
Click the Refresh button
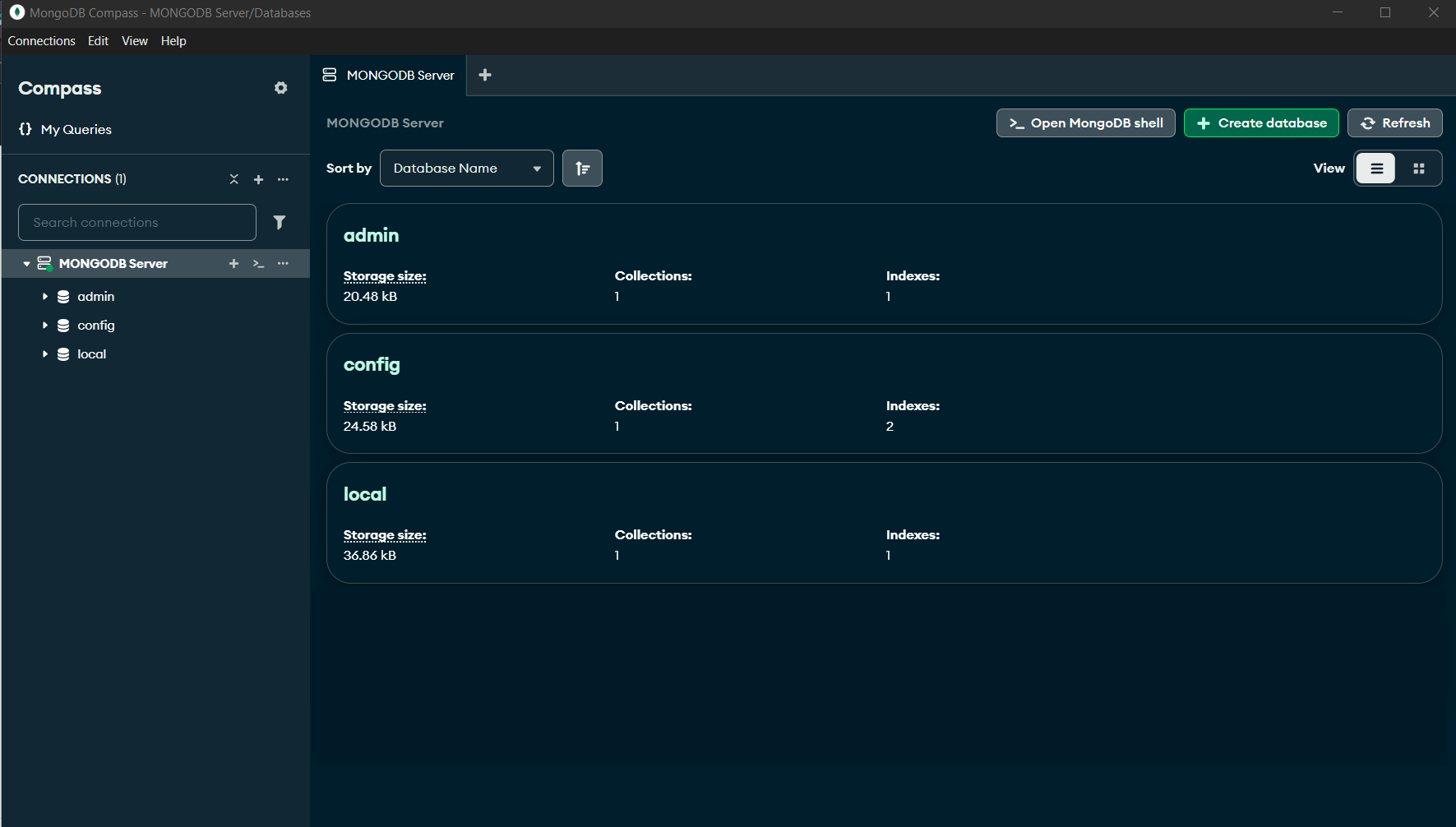click(x=1395, y=123)
